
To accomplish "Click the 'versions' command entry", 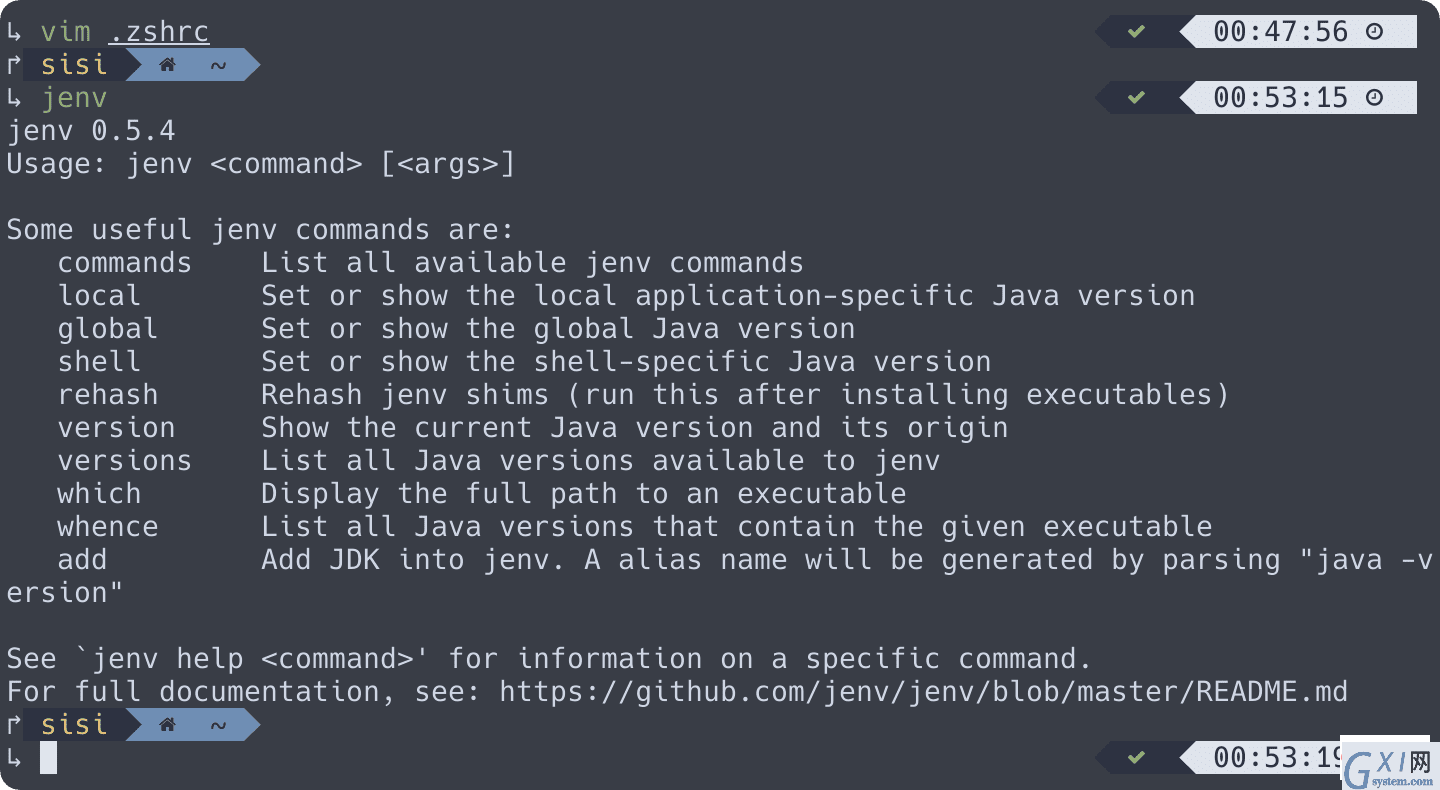I will click(125, 460).
